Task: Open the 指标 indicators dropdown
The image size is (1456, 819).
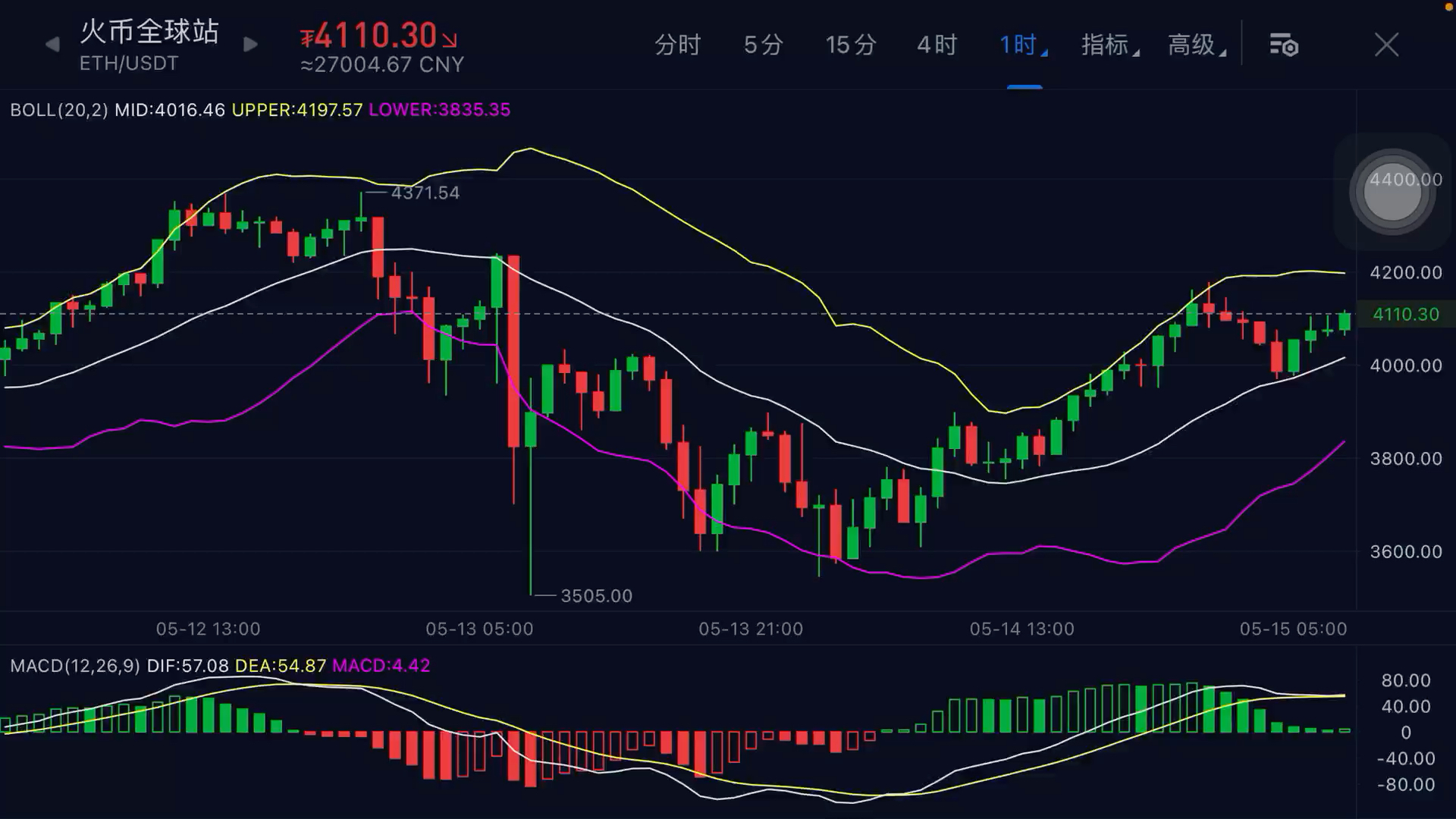Action: click(x=1110, y=45)
